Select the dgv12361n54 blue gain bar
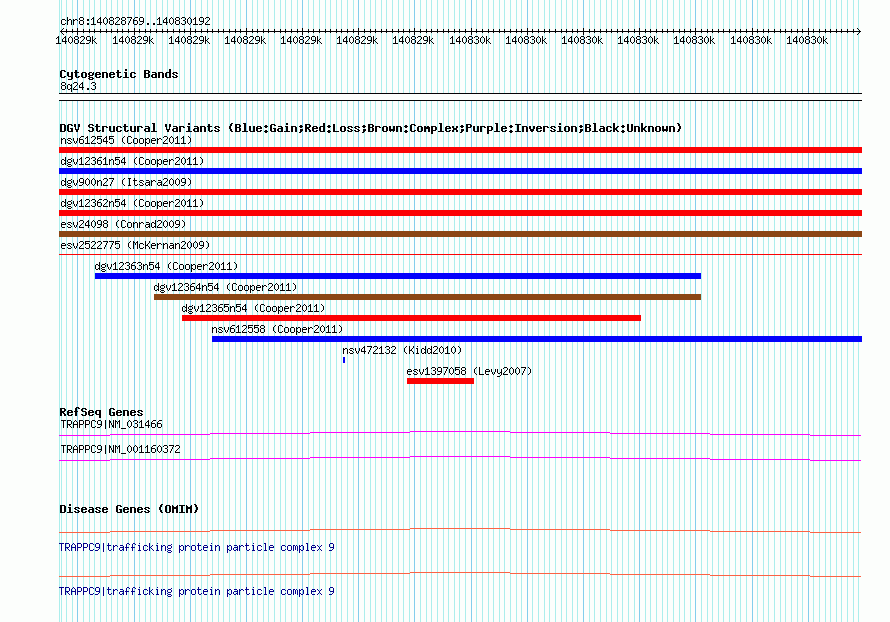 (x=460, y=171)
